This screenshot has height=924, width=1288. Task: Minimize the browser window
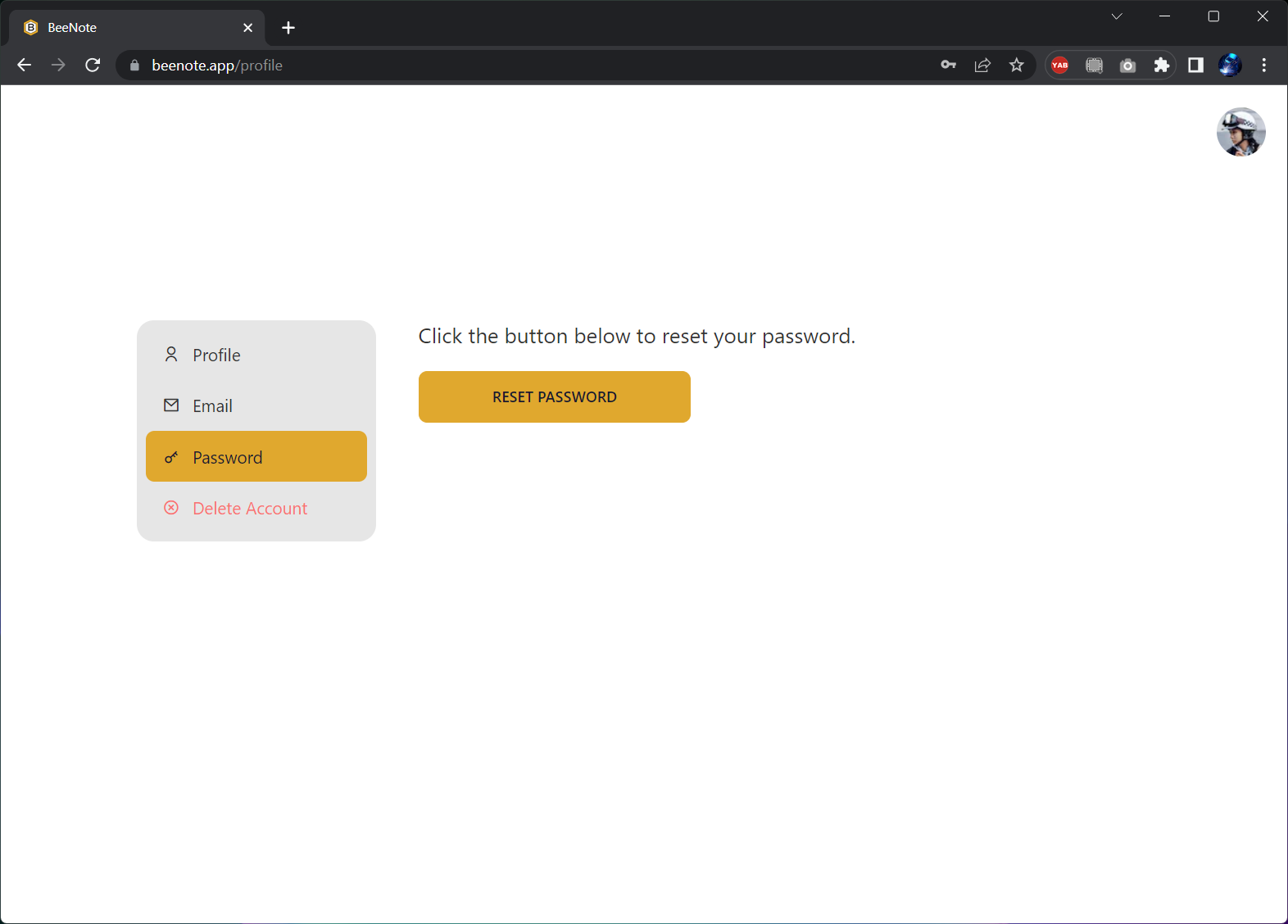point(1164,16)
